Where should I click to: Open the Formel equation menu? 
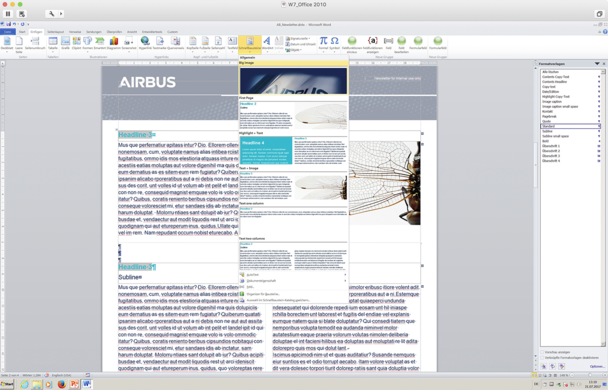(323, 44)
